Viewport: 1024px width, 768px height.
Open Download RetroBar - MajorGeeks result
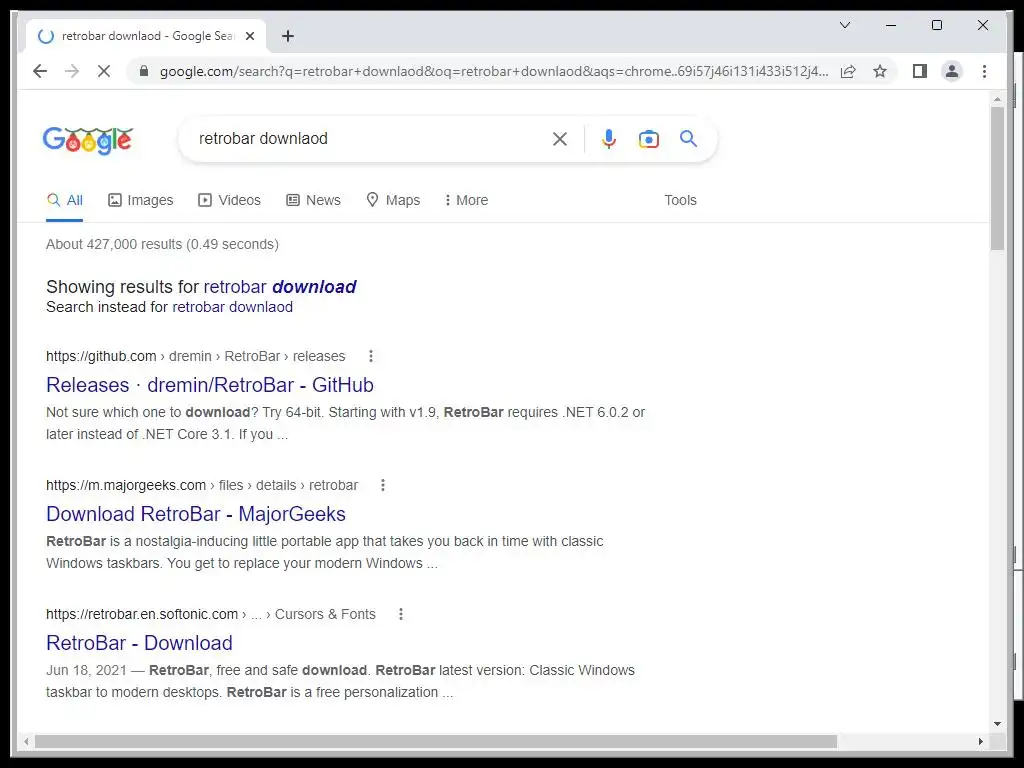click(196, 514)
